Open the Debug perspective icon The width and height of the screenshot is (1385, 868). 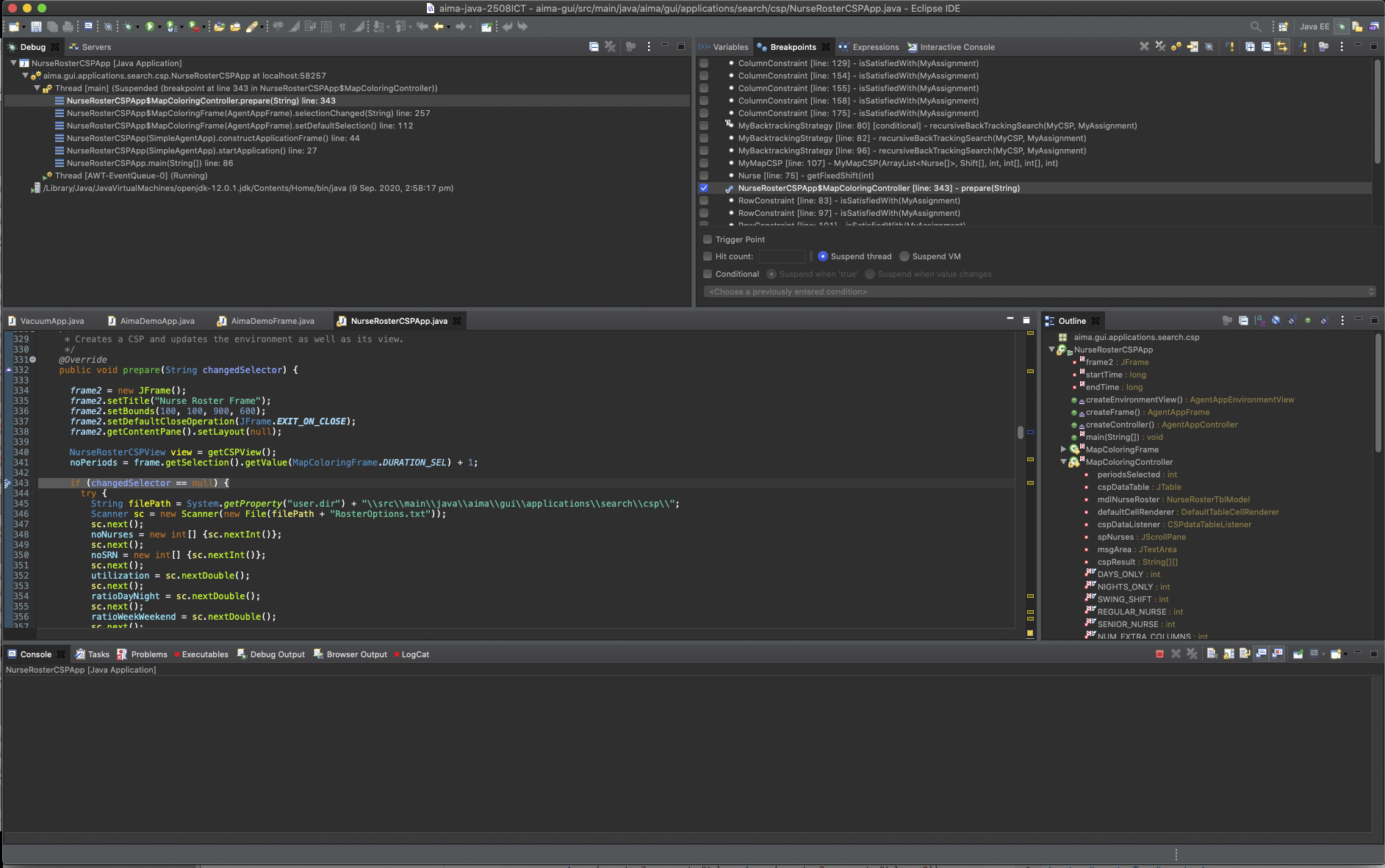click(x=1342, y=27)
